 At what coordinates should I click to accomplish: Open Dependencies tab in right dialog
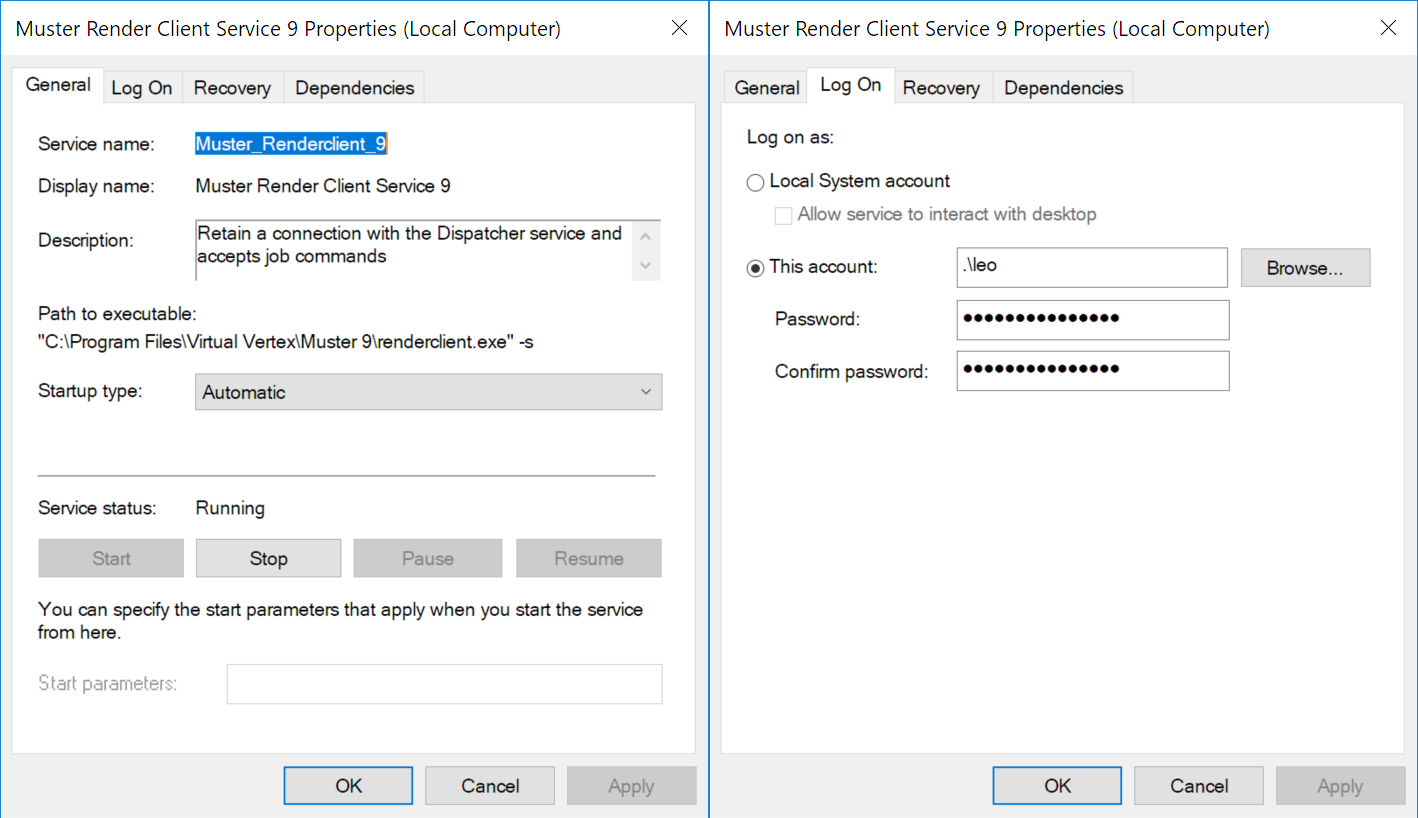[1063, 88]
